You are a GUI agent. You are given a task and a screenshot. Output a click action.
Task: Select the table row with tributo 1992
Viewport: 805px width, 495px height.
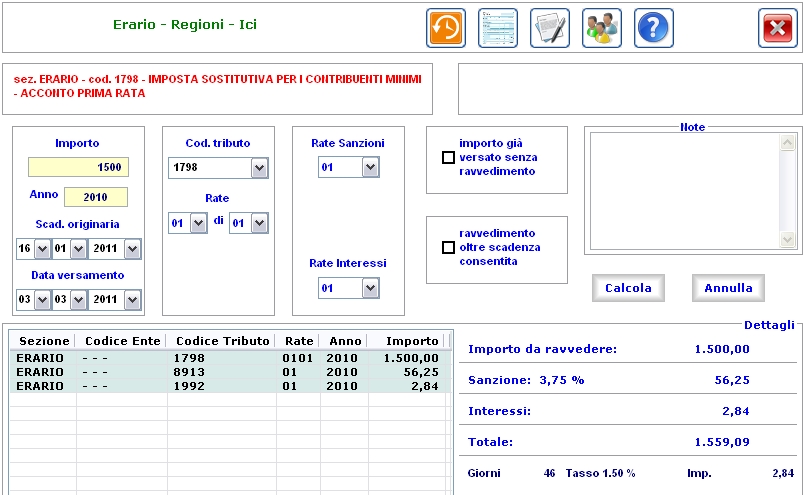pyautogui.click(x=230, y=386)
